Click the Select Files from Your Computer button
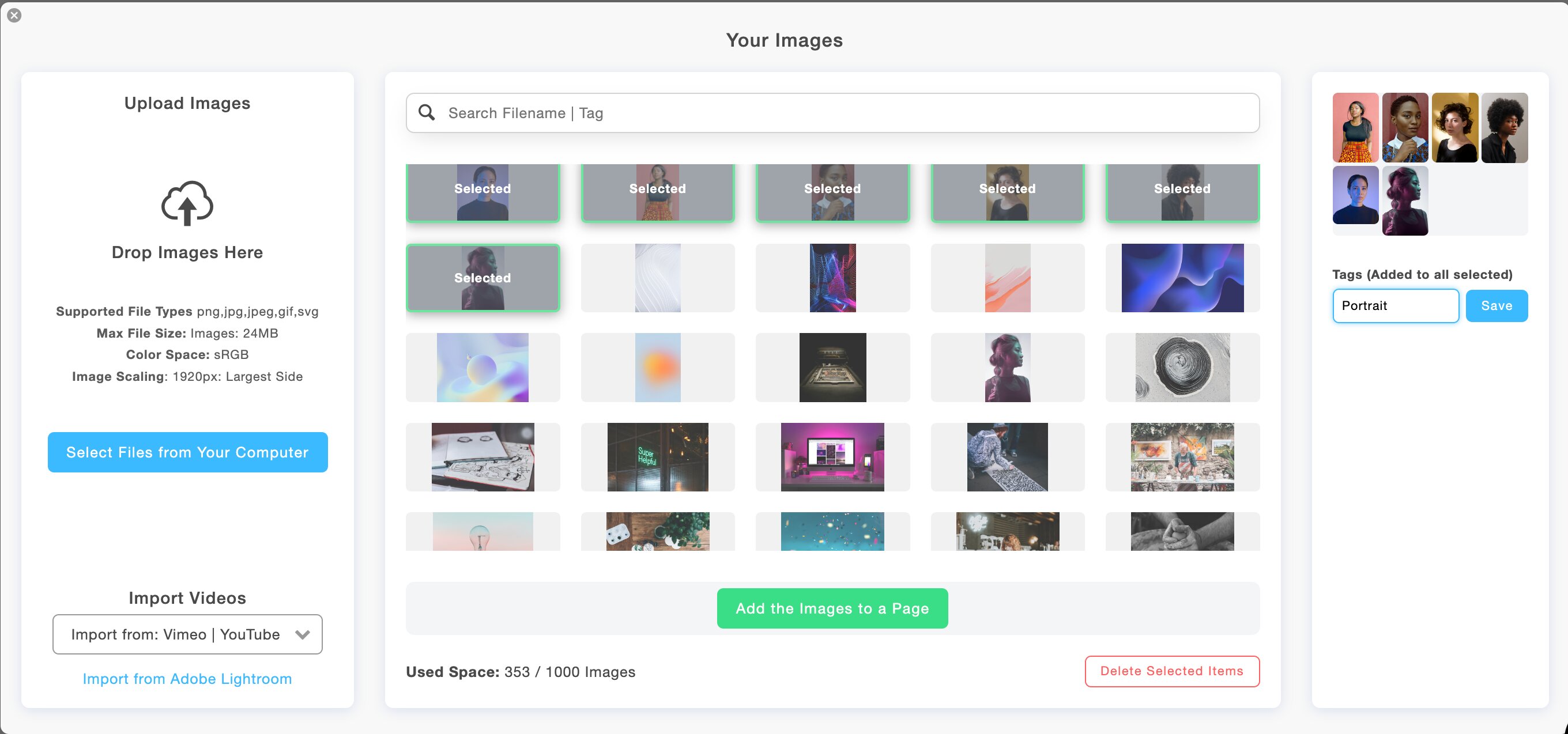1568x734 pixels. point(187,452)
